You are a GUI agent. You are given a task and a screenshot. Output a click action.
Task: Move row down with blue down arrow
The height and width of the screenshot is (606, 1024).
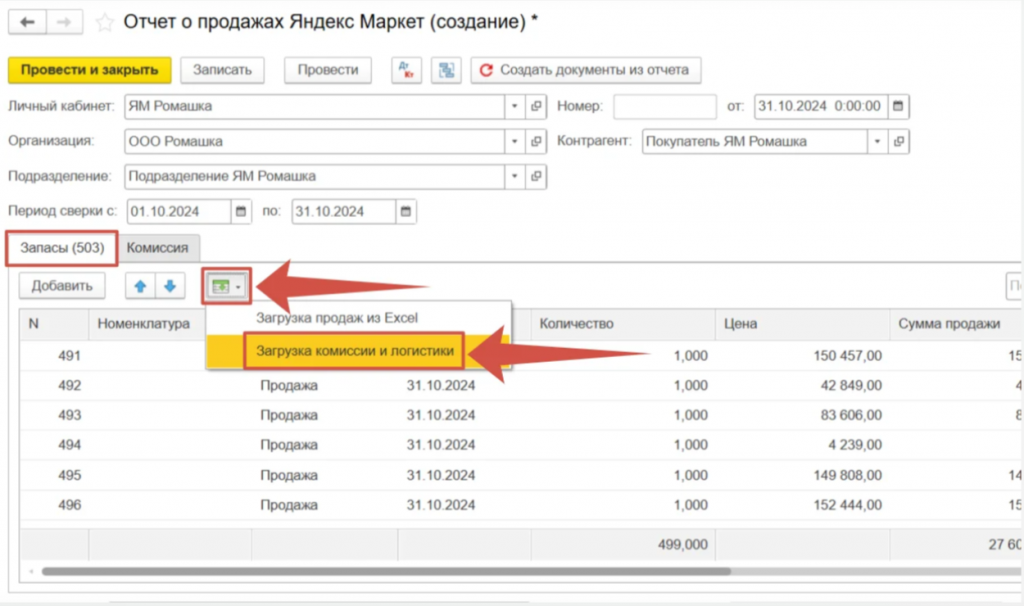[x=169, y=286]
